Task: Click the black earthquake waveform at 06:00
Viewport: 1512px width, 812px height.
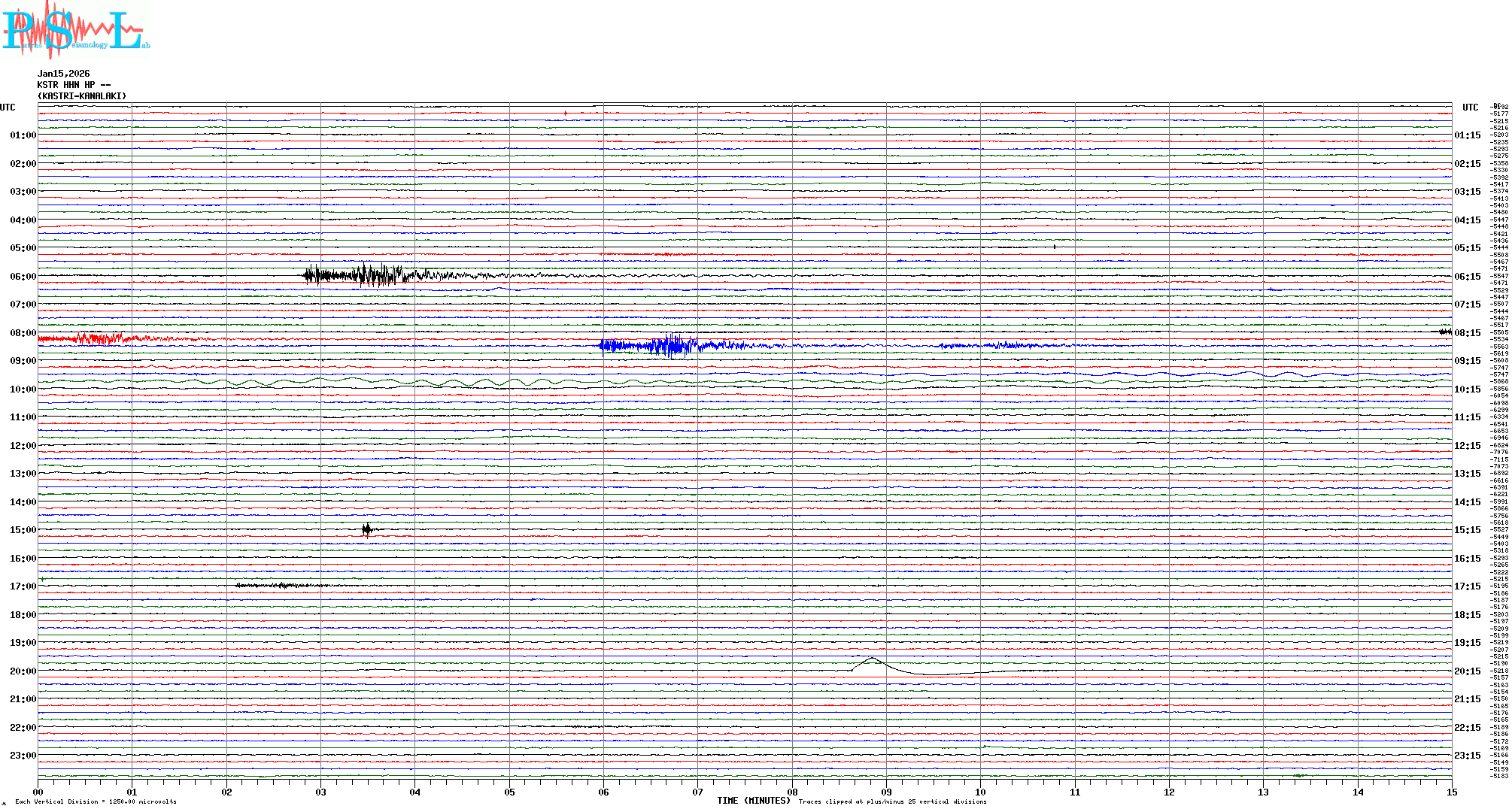Action: tap(361, 275)
